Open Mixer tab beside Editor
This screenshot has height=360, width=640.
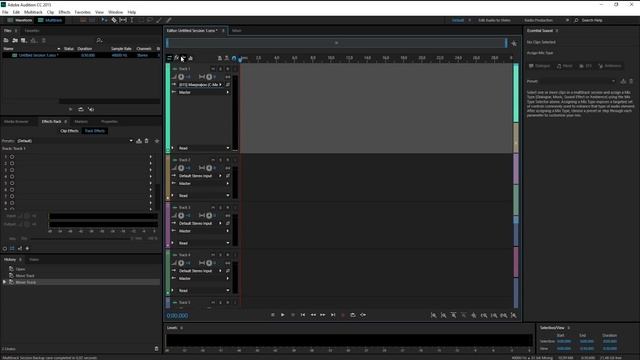(237, 31)
